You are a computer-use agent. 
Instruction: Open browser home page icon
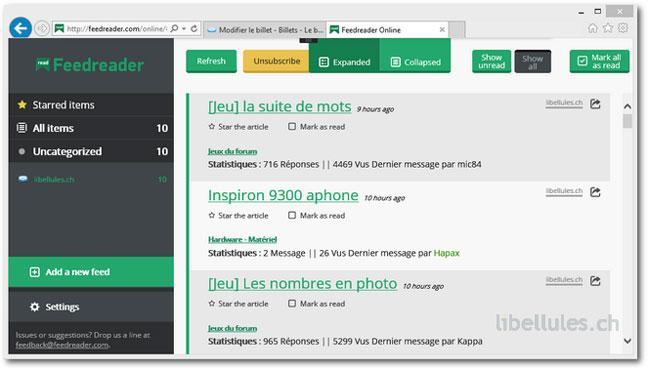point(593,28)
